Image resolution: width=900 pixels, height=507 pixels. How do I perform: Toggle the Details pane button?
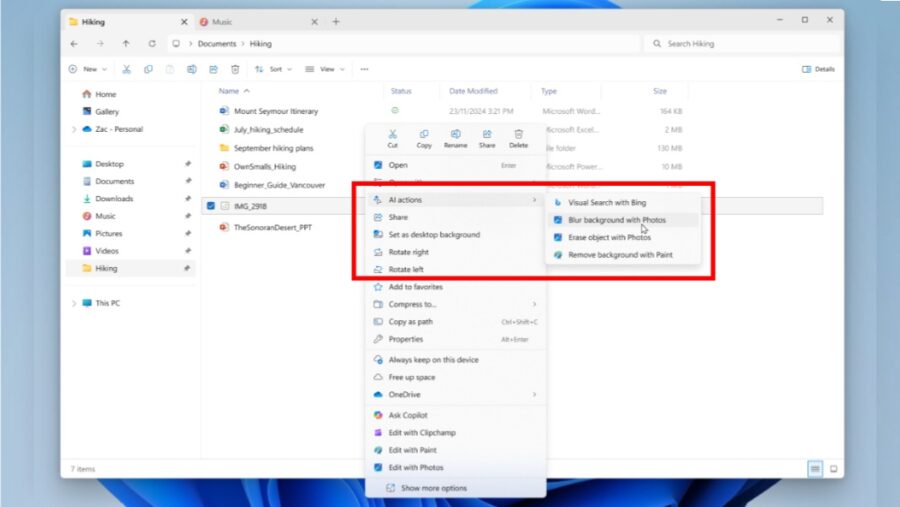(818, 69)
